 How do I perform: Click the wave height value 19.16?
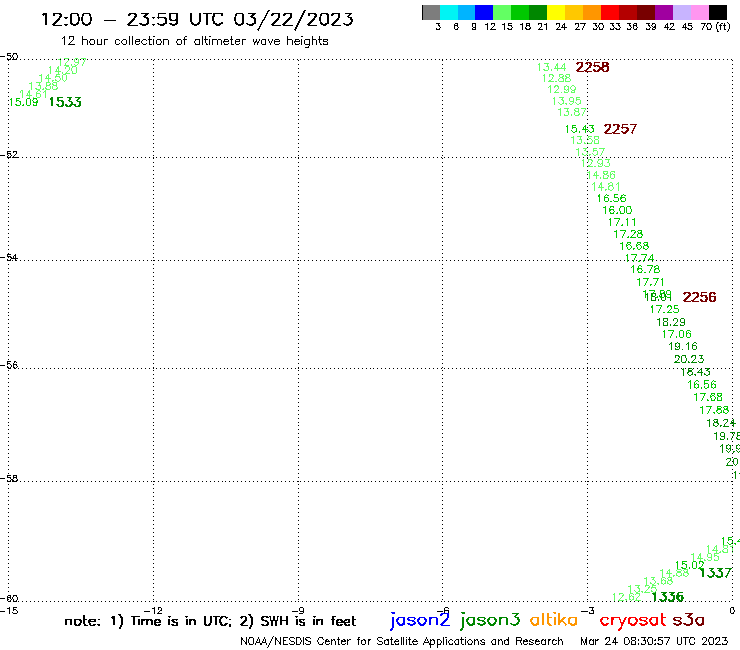683,346
